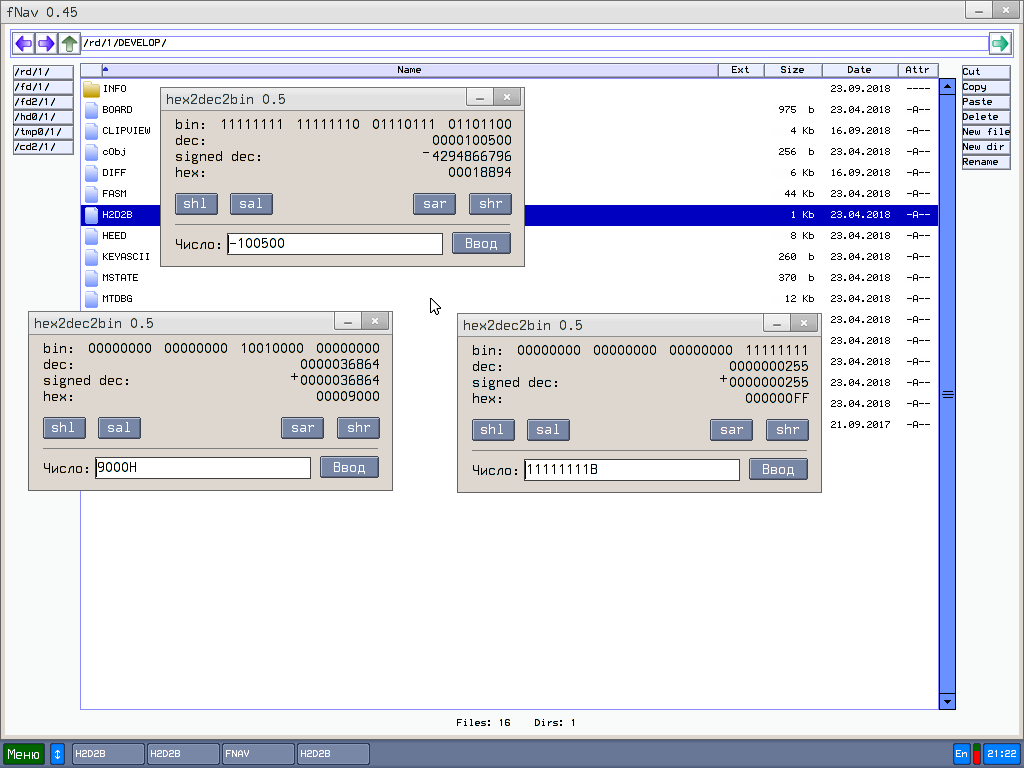The width and height of the screenshot is (1024, 768).
Task: Go up one directory with the up arrow
Action: (x=69, y=43)
